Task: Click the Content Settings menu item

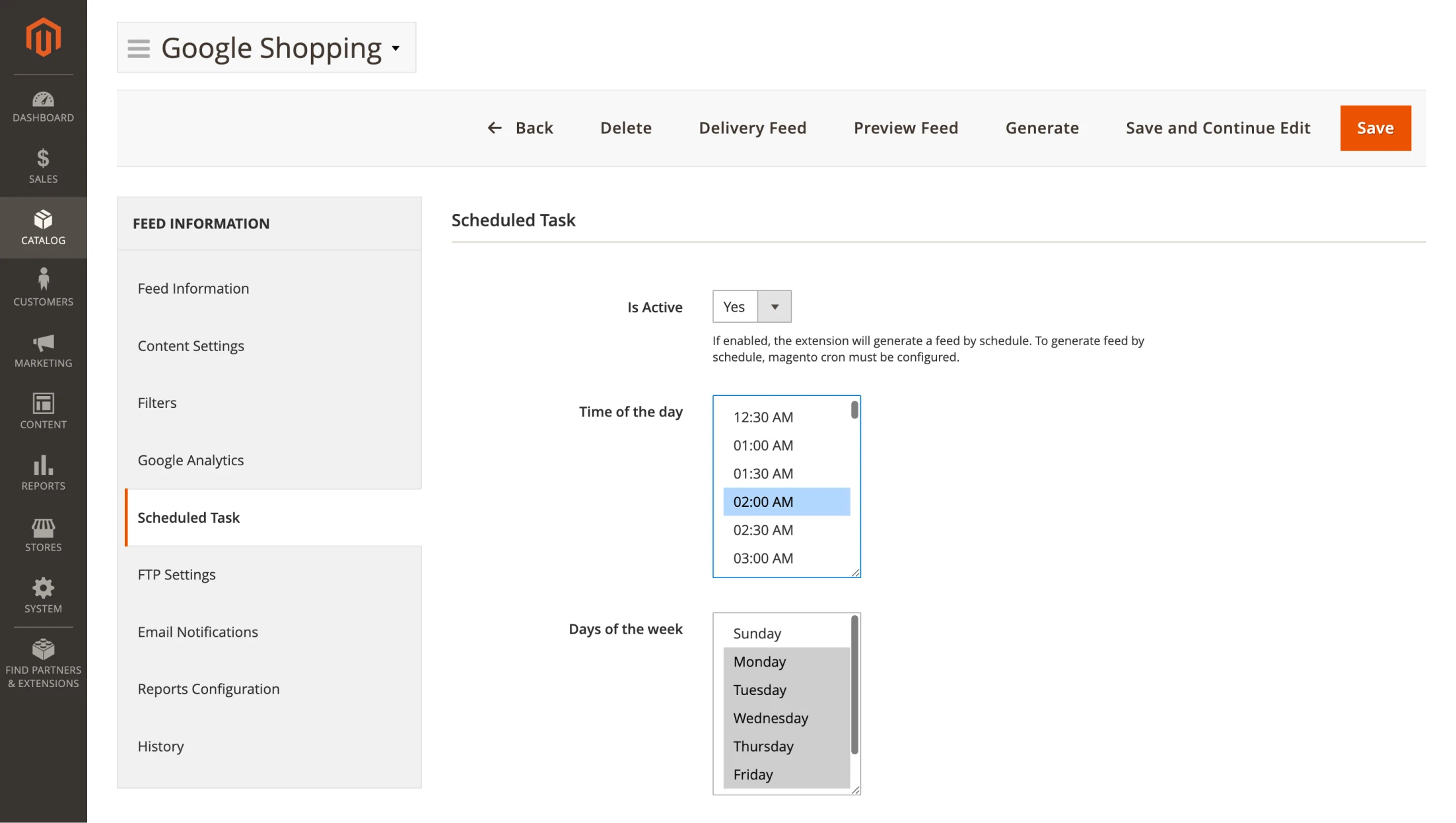Action: pyautogui.click(x=191, y=345)
